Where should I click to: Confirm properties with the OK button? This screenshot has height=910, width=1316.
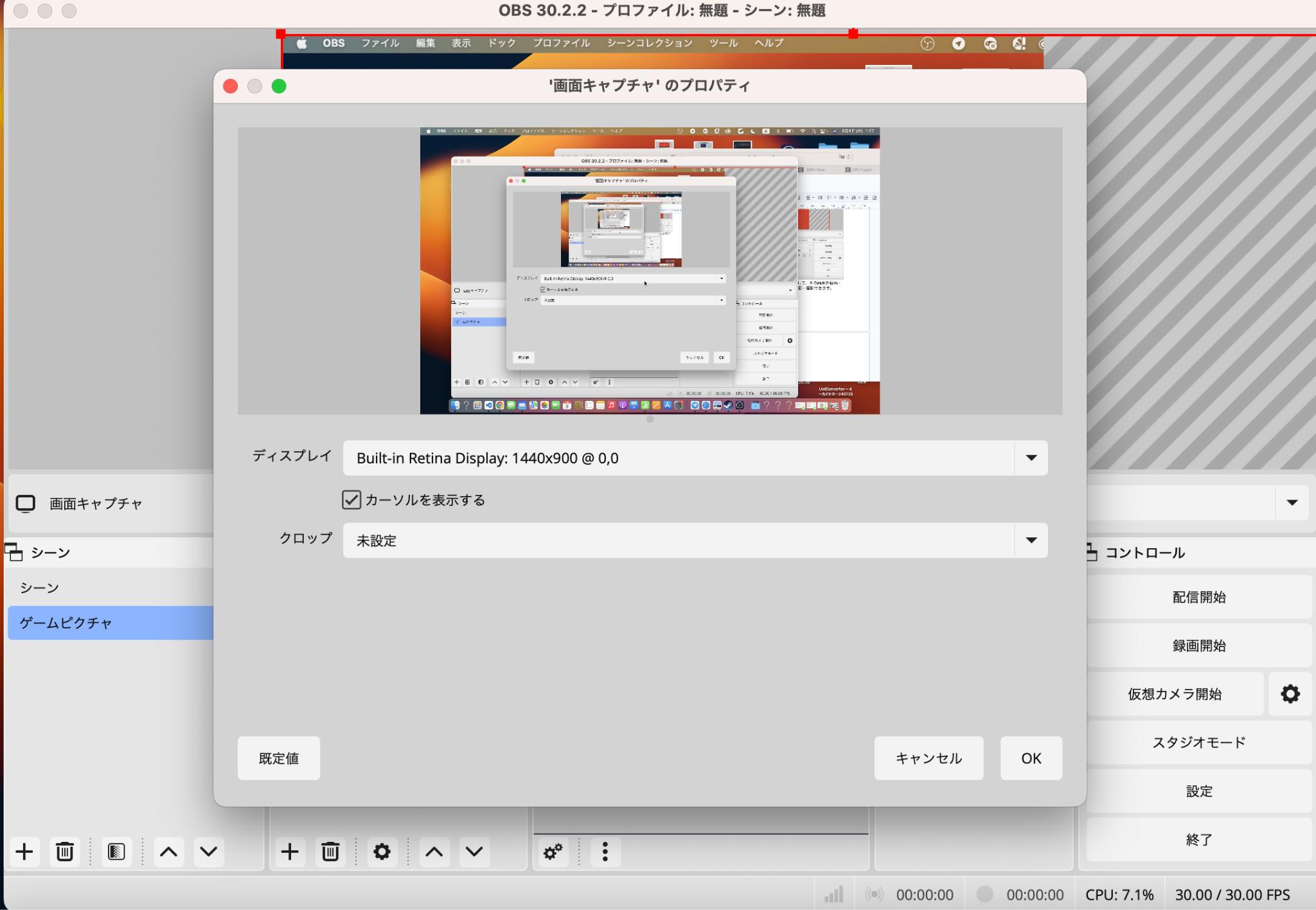[1031, 758]
